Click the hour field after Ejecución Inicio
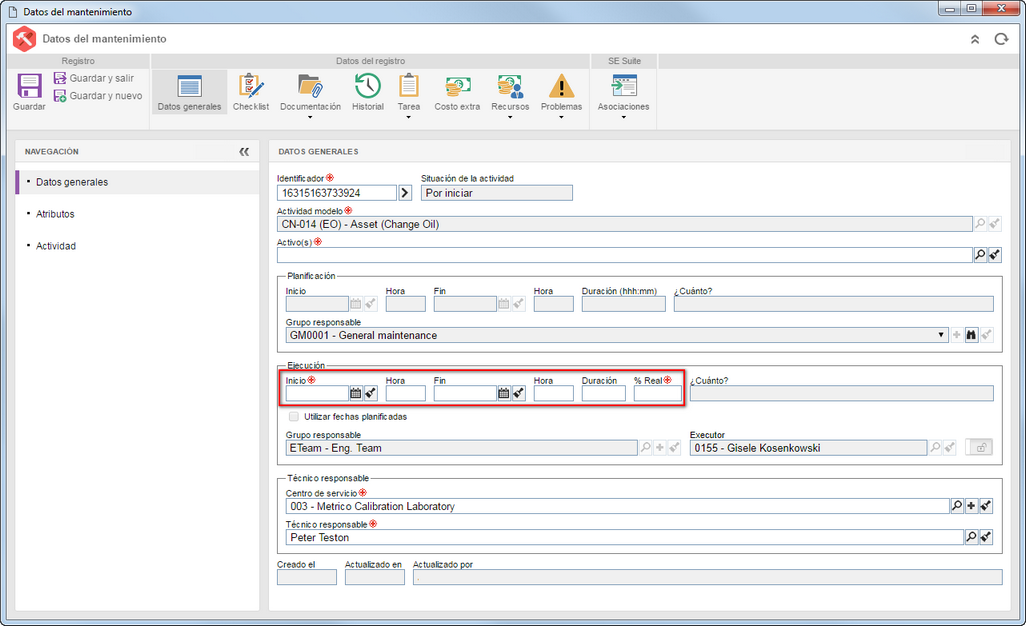Screen dimensions: 1026x626 406,393
